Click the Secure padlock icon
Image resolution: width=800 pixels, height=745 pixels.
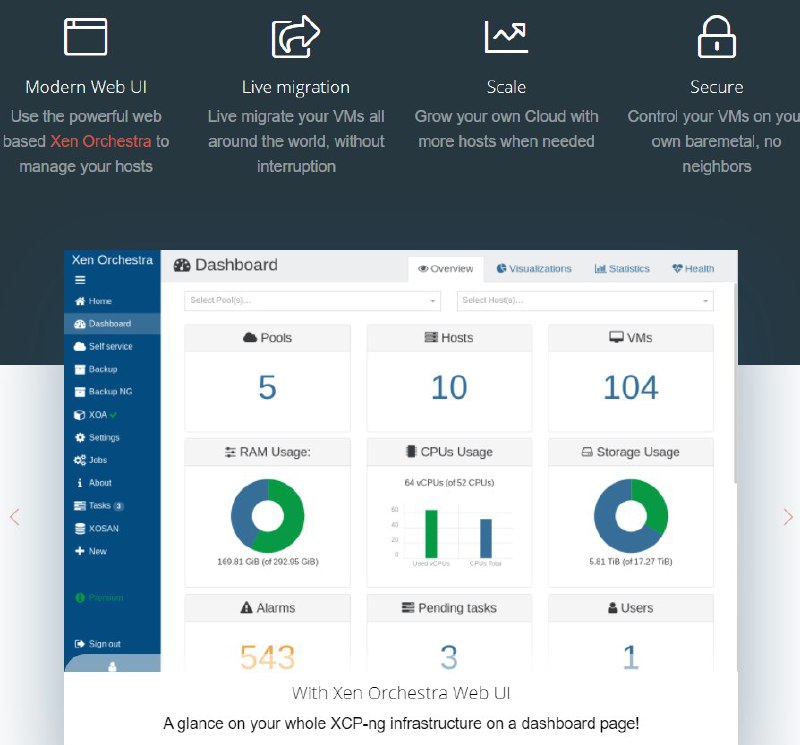716,36
